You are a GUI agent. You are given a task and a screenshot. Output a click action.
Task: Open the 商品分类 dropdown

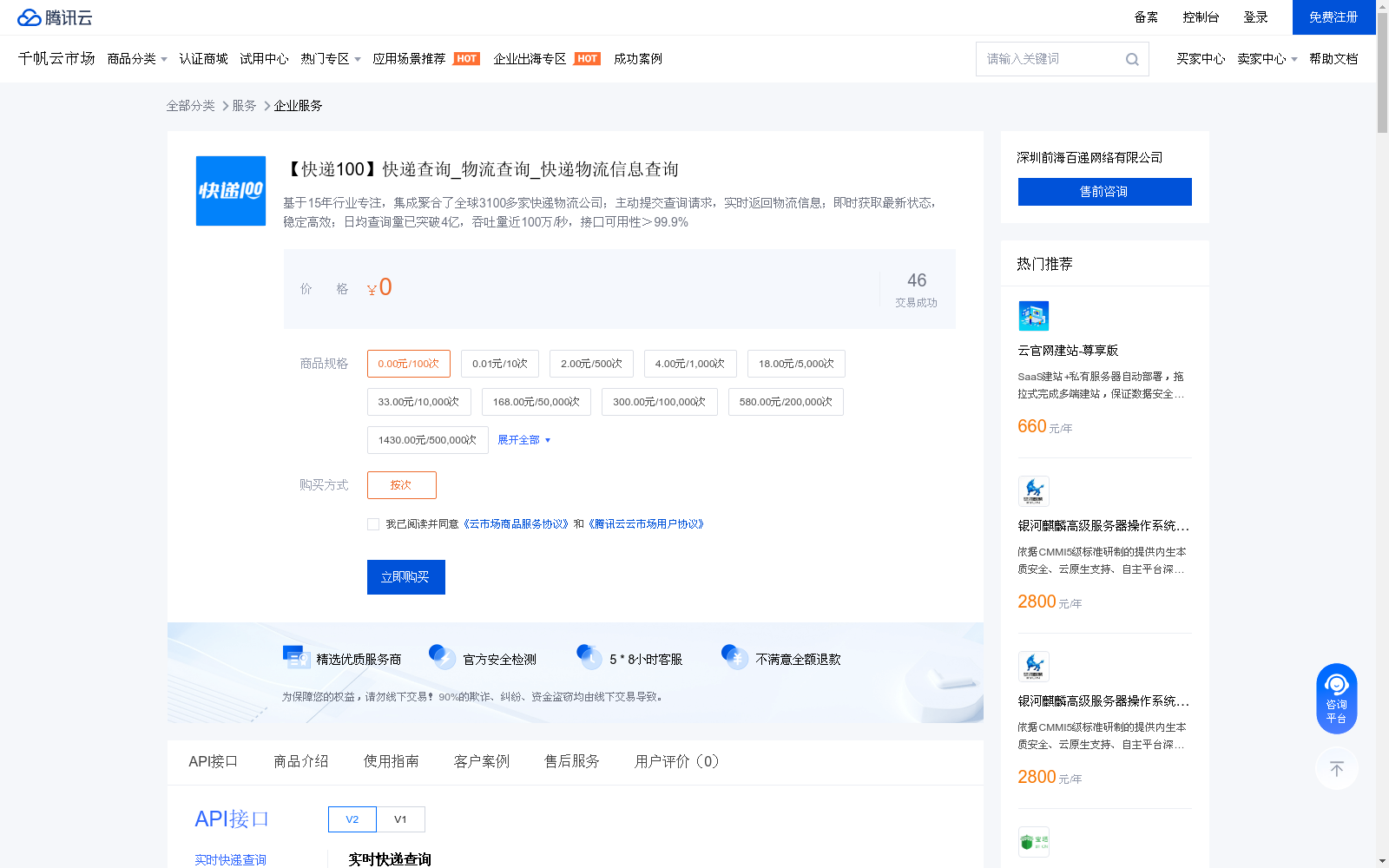tap(137, 59)
